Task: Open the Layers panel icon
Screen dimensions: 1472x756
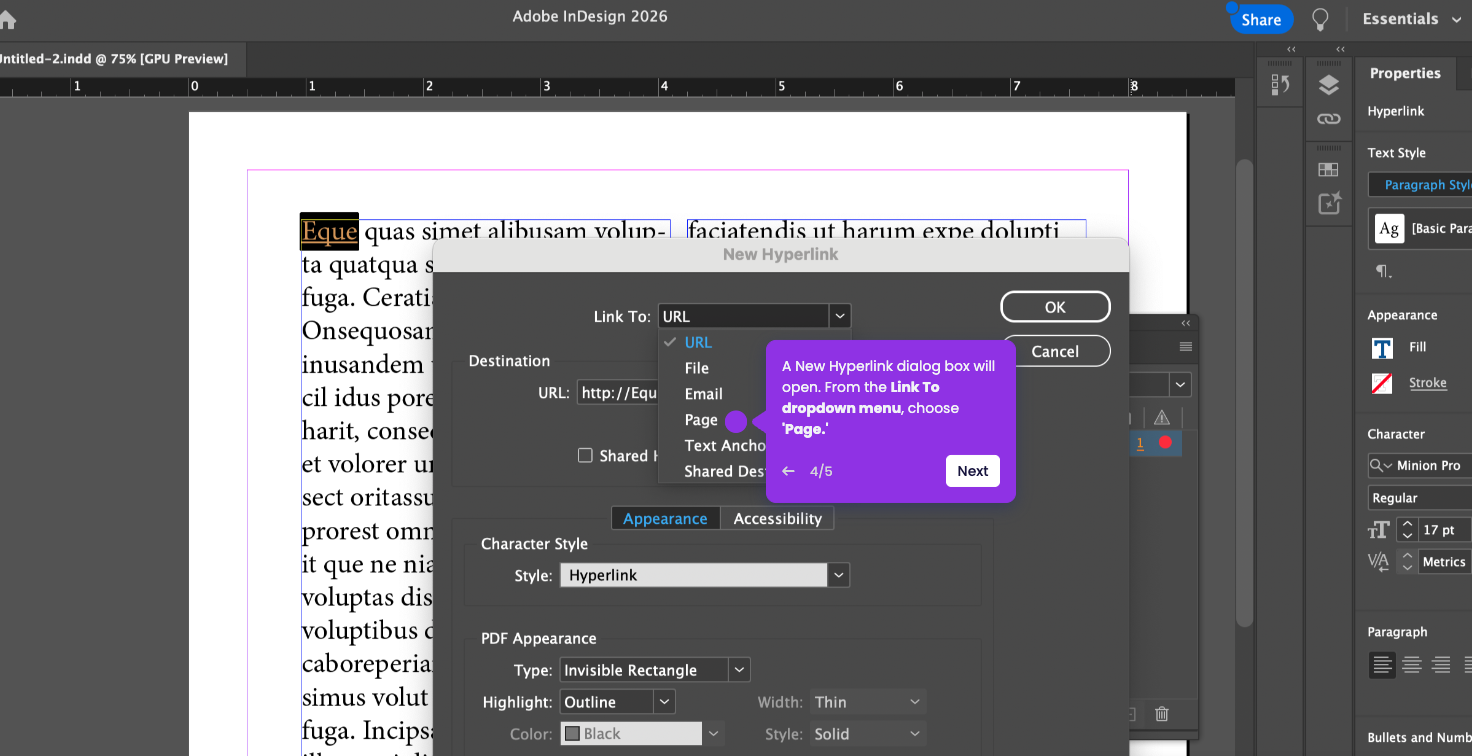Action: [x=1328, y=86]
